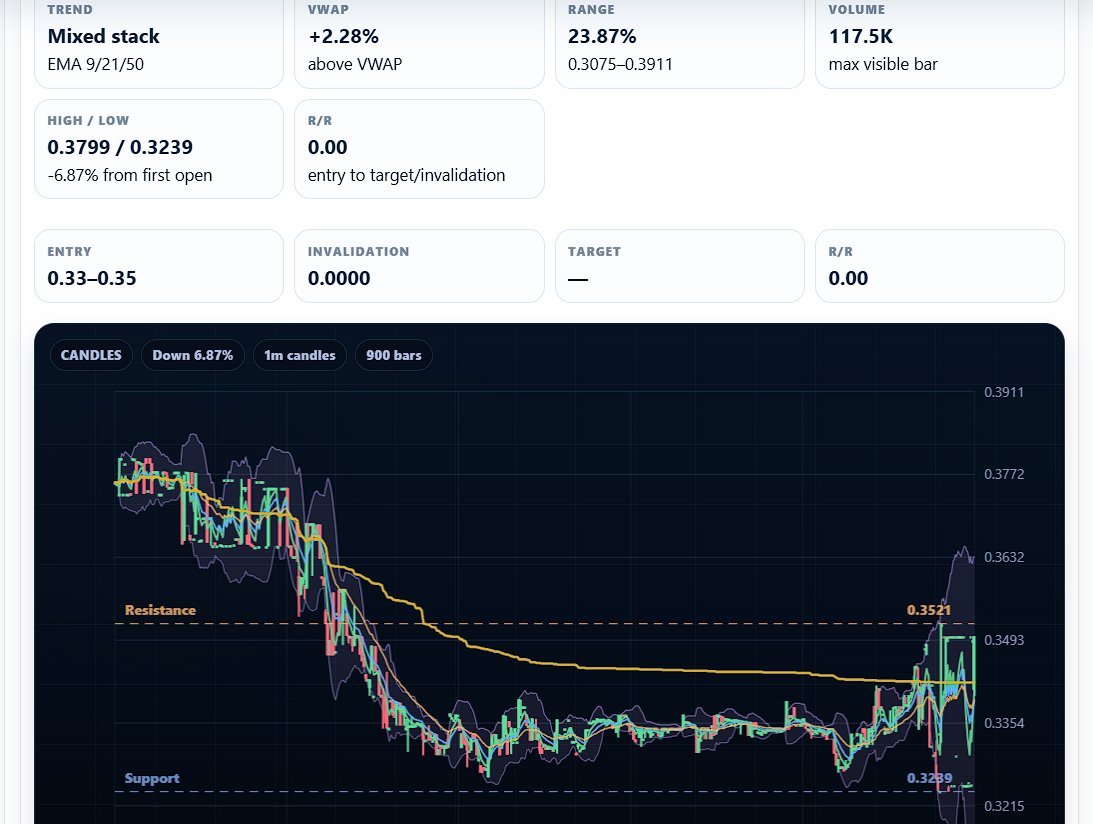Click the 0.3493 axis price label
The height and width of the screenshot is (824, 1093).
click(1004, 640)
